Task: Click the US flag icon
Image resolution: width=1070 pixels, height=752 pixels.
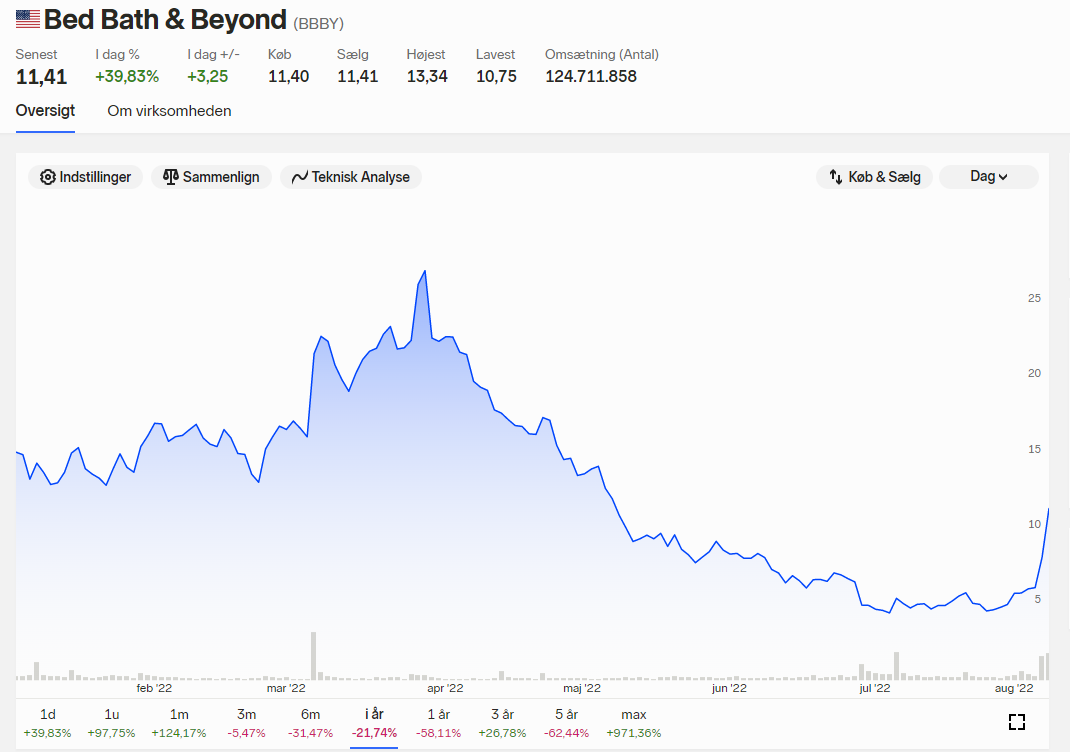Action: point(28,19)
